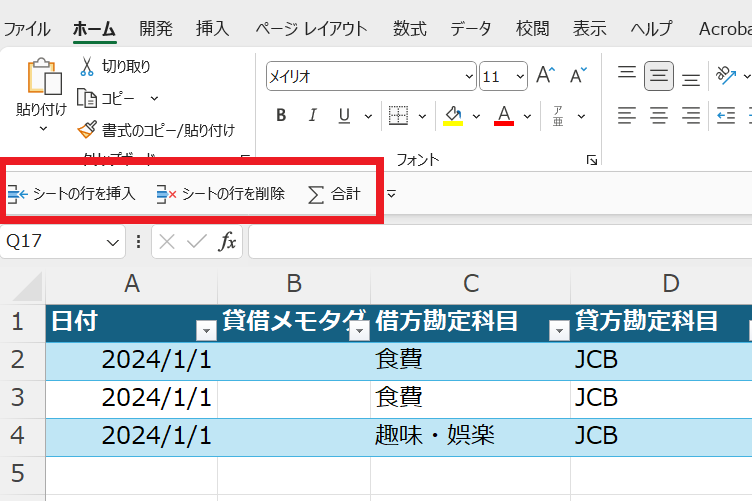The image size is (752, 501).
Task: Click the Decrease Font Size icon
Action: [x=578, y=76]
